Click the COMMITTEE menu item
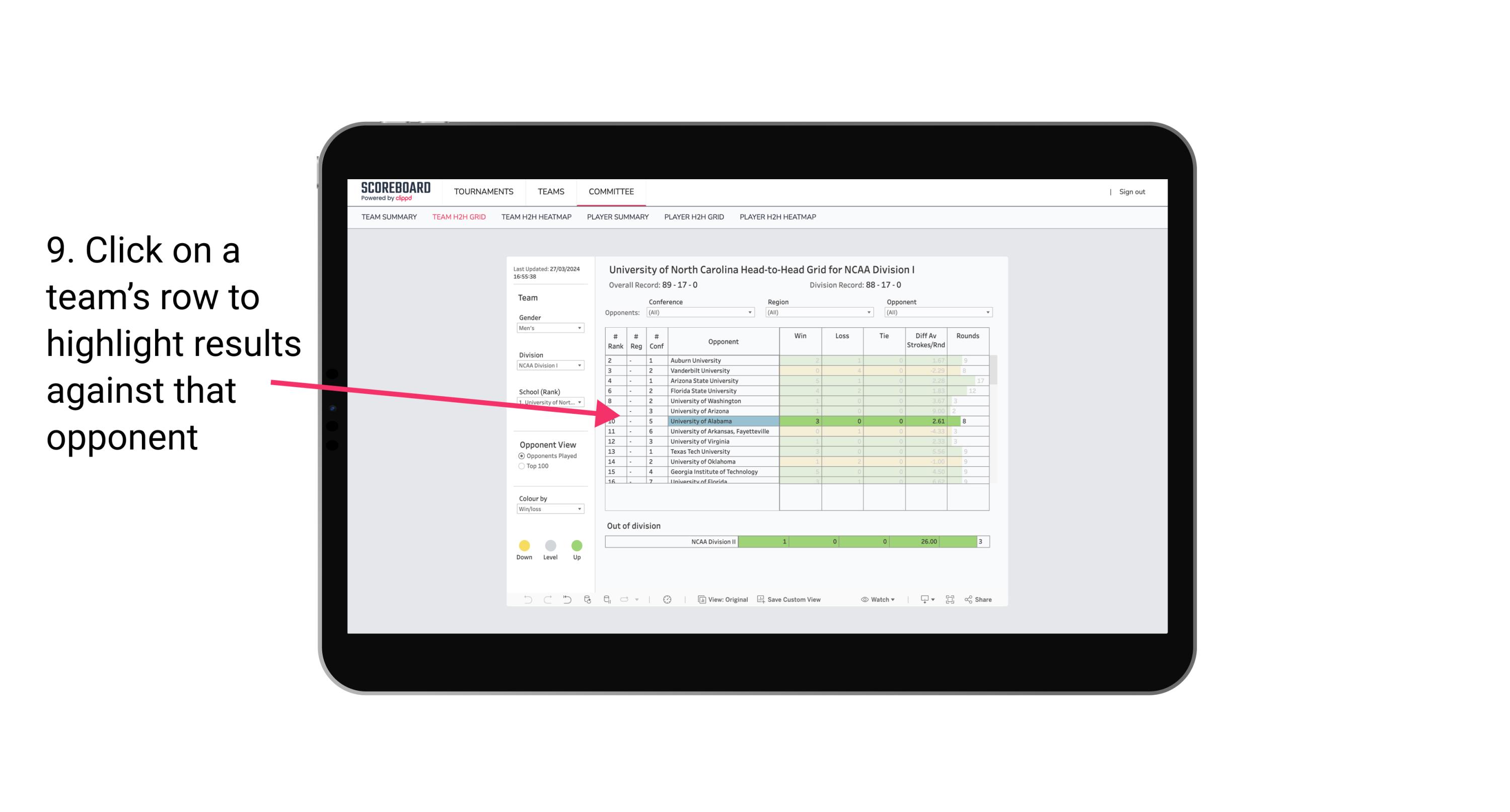 point(612,191)
